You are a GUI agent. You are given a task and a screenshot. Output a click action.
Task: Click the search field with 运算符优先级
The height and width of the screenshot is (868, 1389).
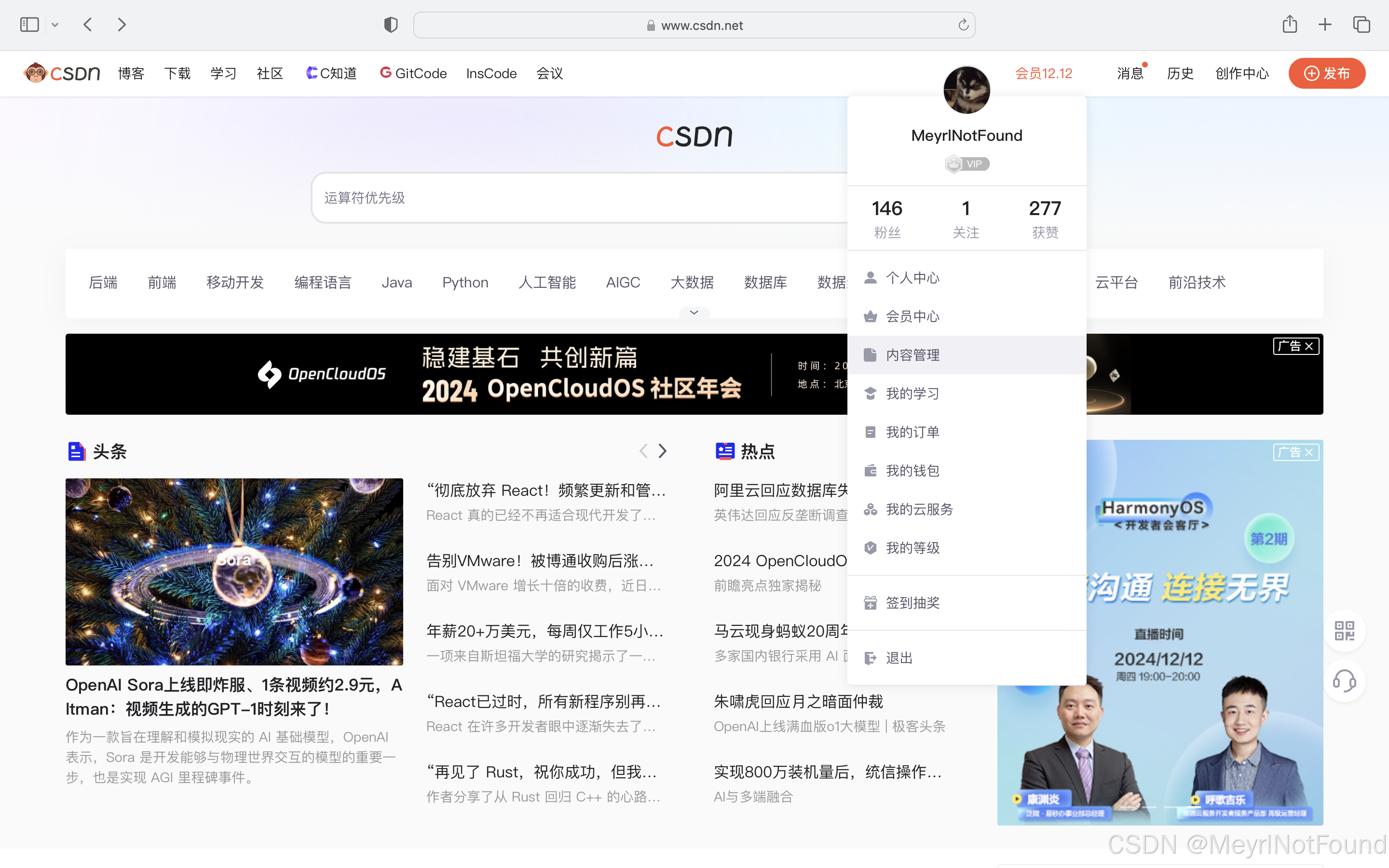point(580,198)
